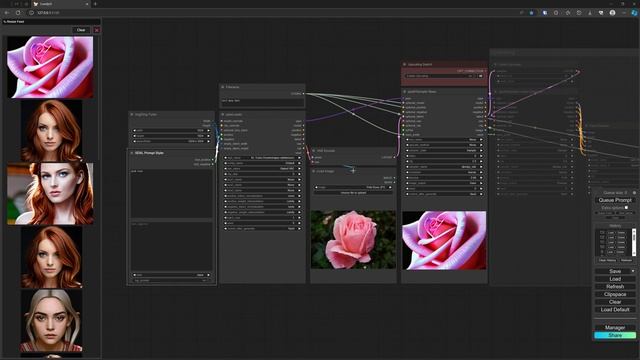Add this page to favorites with the star icon
Viewport: 640px width, 360px height.
tap(531, 13)
